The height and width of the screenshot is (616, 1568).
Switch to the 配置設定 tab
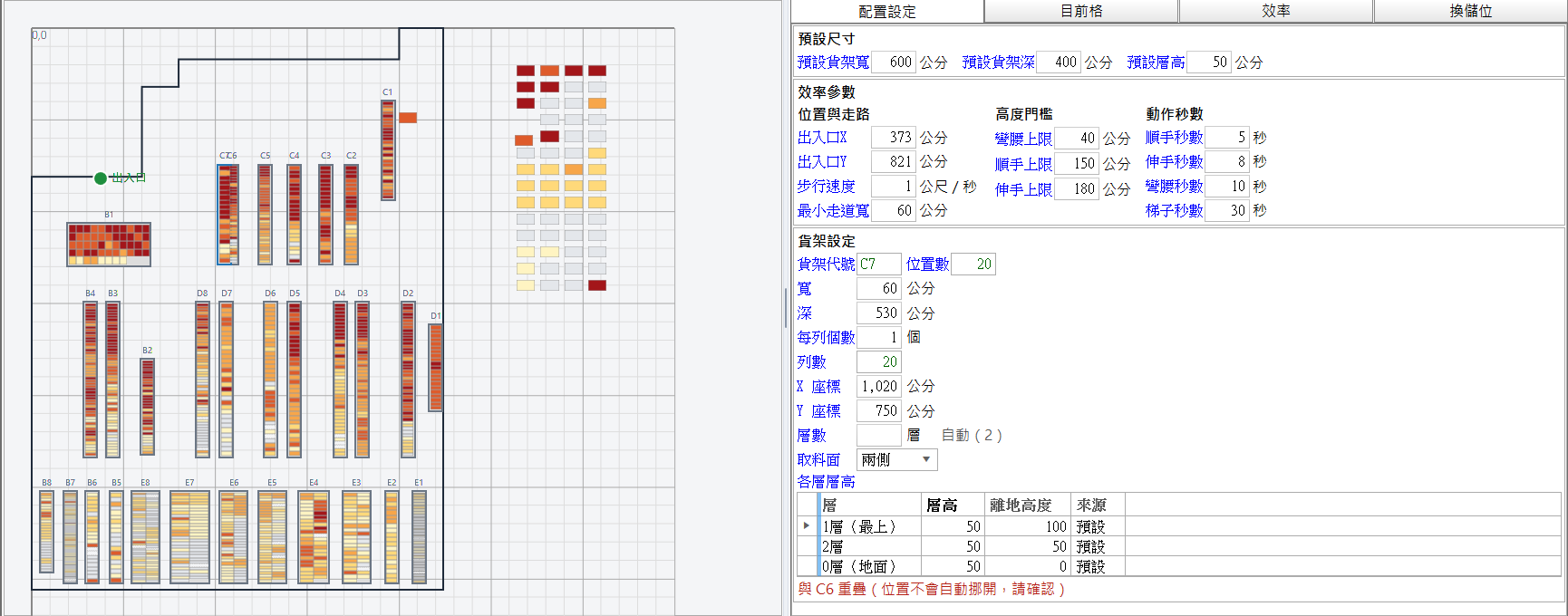[886, 11]
